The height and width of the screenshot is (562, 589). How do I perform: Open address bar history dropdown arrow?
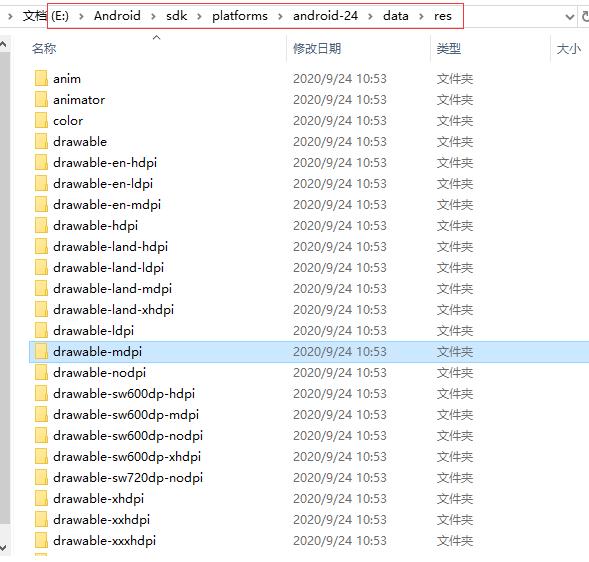point(569,17)
